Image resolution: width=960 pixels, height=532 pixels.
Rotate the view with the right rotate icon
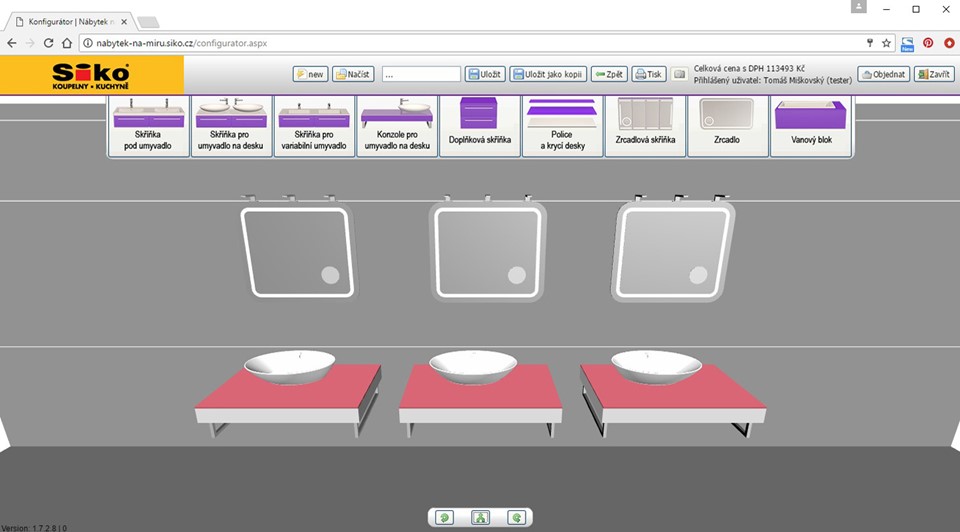click(x=516, y=517)
